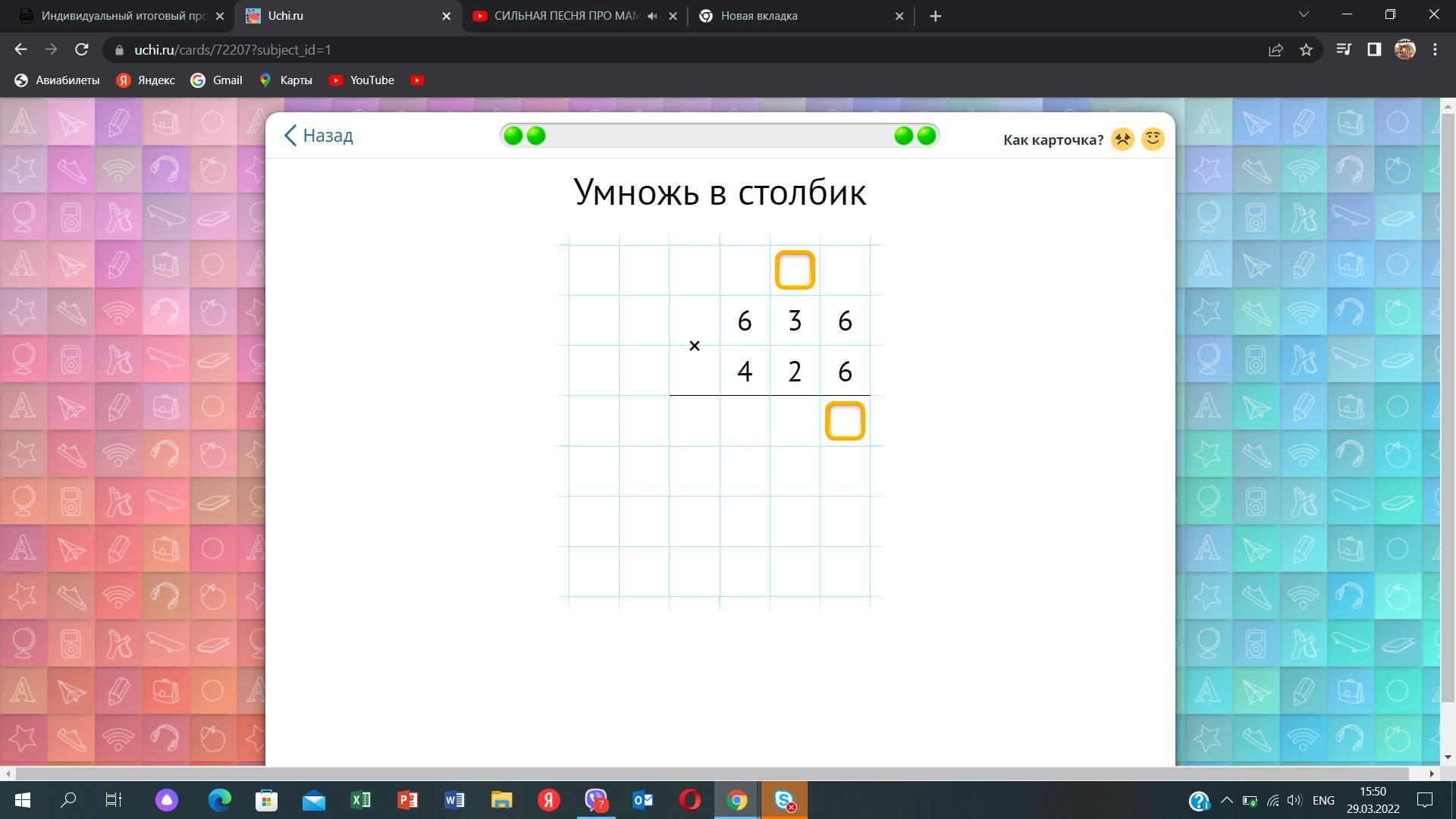Click the sad face rating emoji
The height and width of the screenshot is (819, 1456).
click(x=1122, y=140)
